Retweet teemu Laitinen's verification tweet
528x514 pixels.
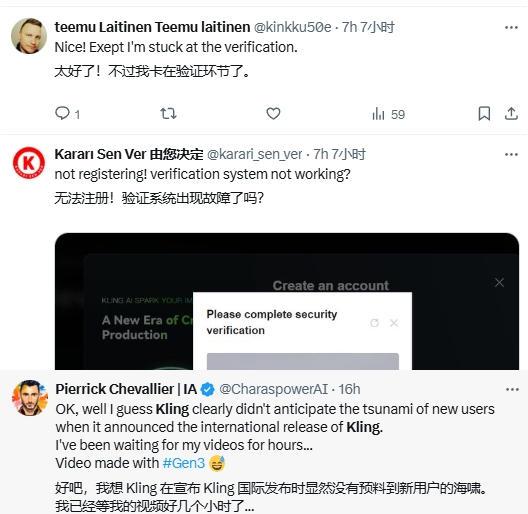click(x=168, y=114)
